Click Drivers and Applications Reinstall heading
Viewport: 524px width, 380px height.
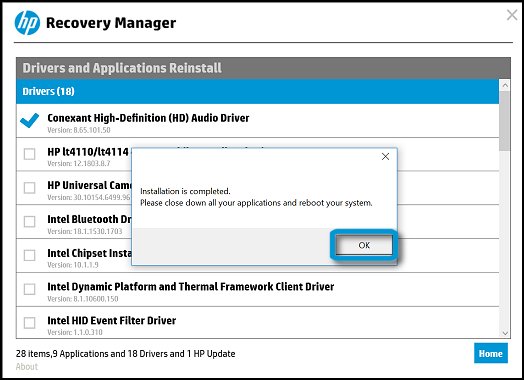(x=122, y=68)
